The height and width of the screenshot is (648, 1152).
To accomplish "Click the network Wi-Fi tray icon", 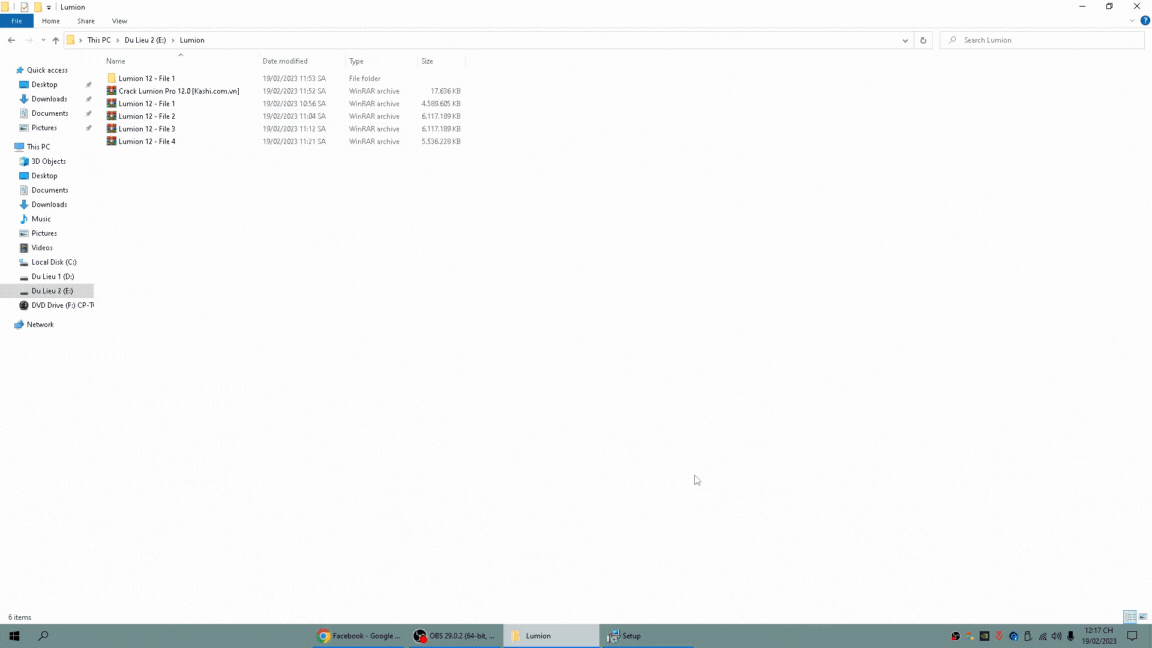I will tap(1043, 636).
